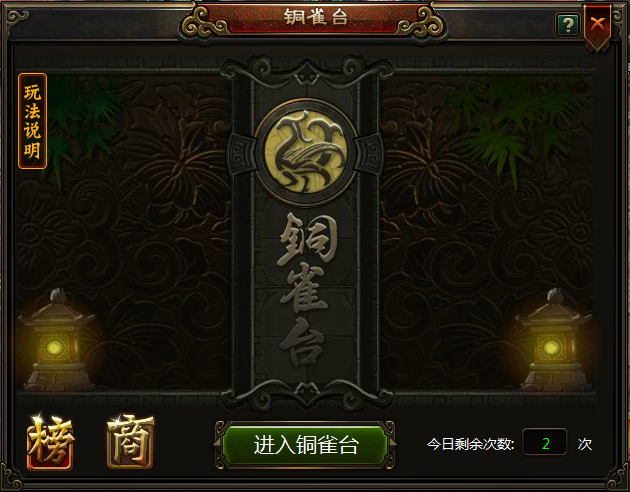
Task: Click the vertical 铜雀台 calligraphy plaque
Action: [305, 289]
